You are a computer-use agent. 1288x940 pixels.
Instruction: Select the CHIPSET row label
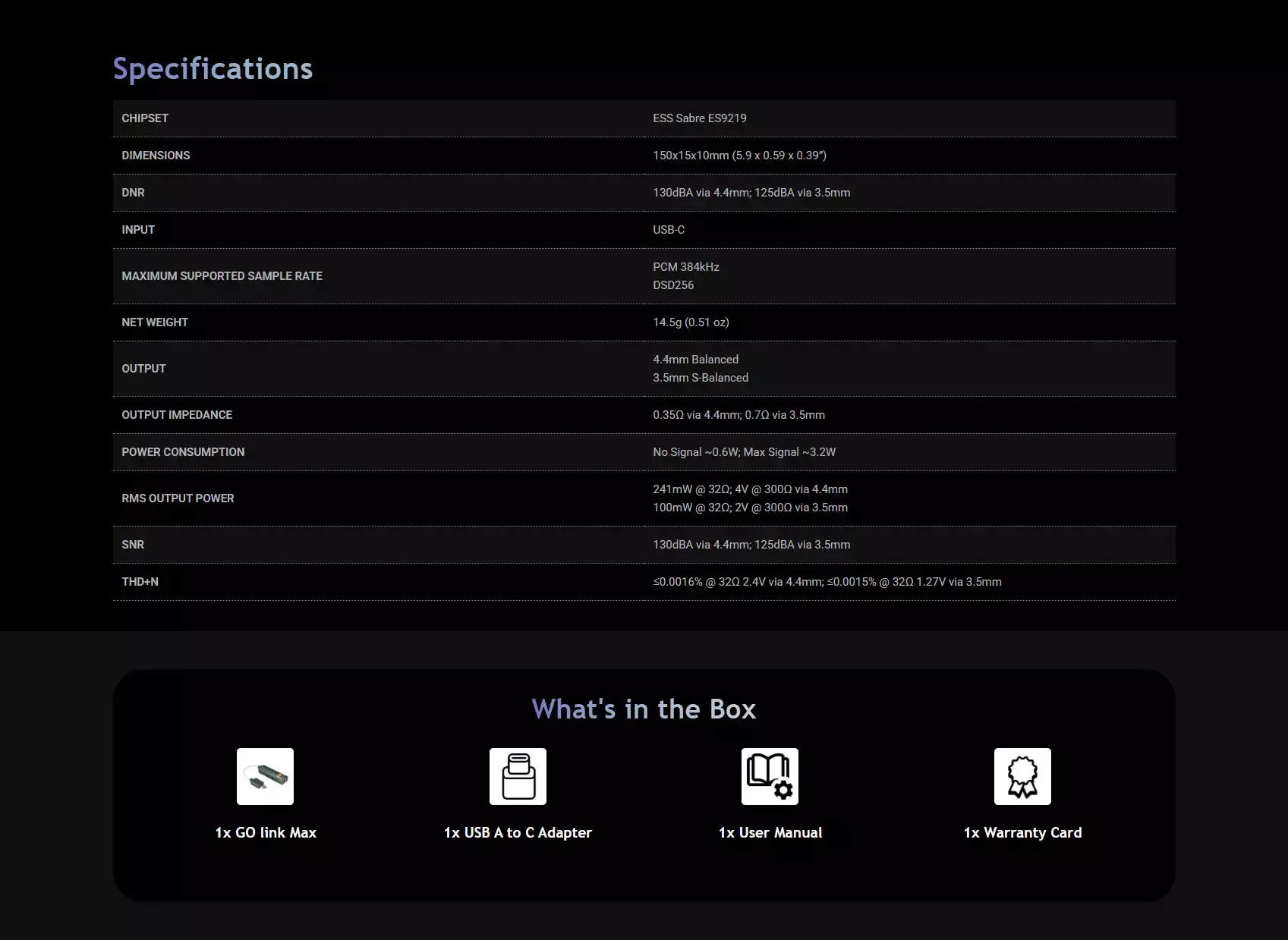pyautogui.click(x=145, y=118)
